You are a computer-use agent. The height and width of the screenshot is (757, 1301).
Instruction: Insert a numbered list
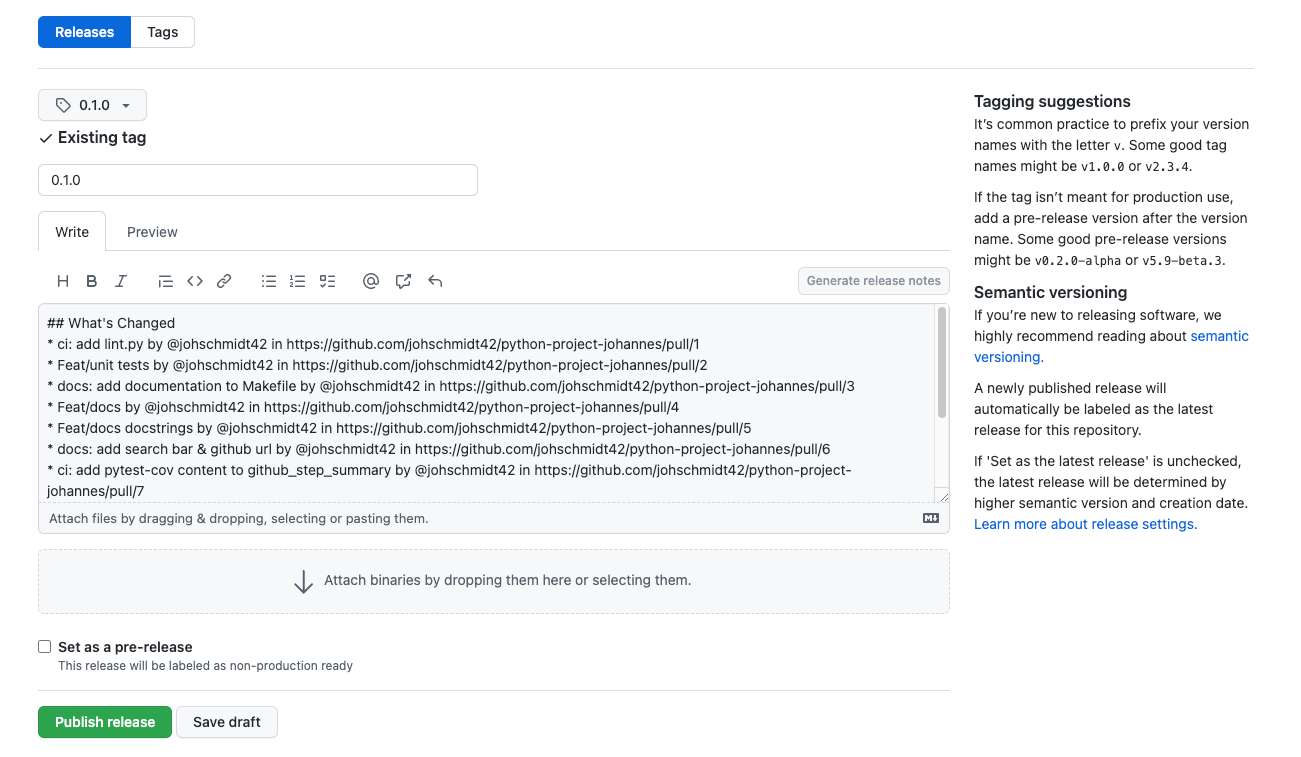click(297, 282)
